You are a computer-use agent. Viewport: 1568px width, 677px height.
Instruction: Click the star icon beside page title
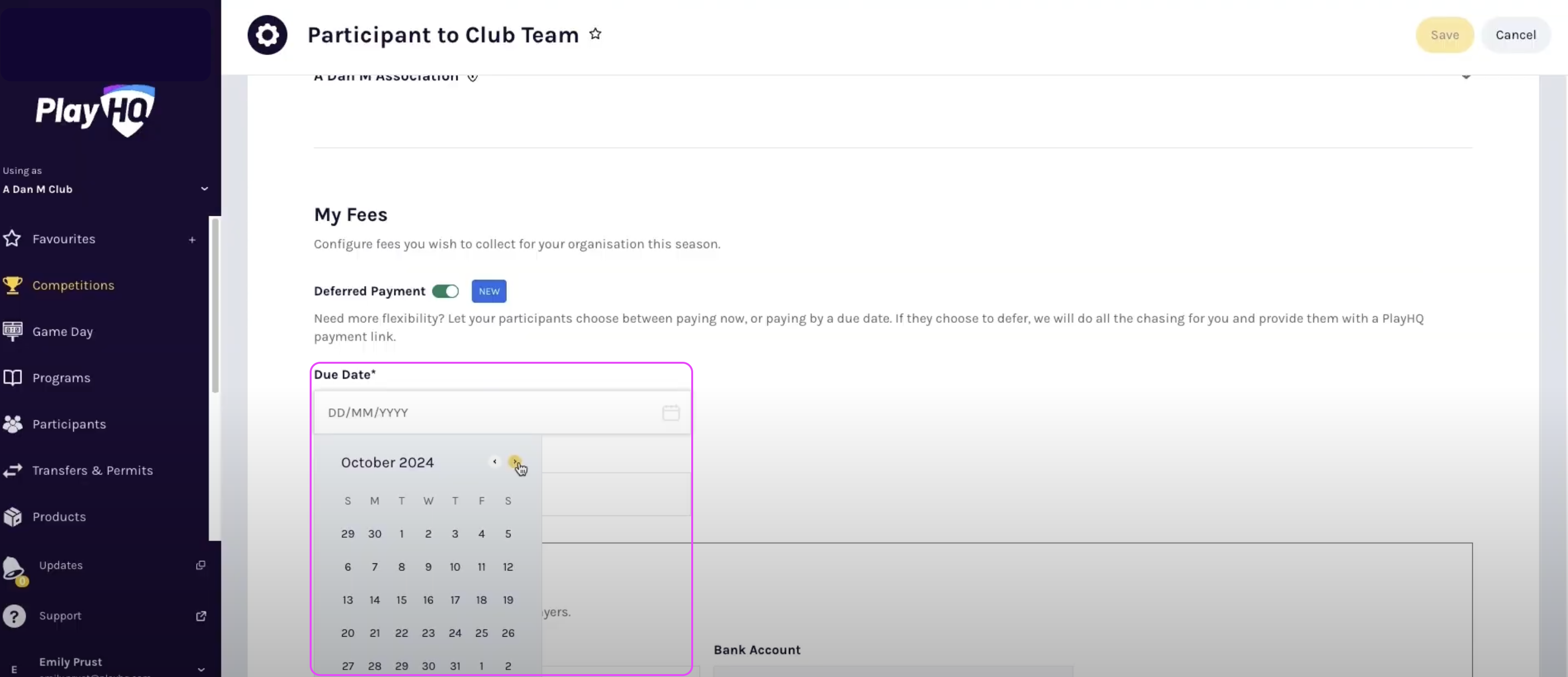click(595, 34)
